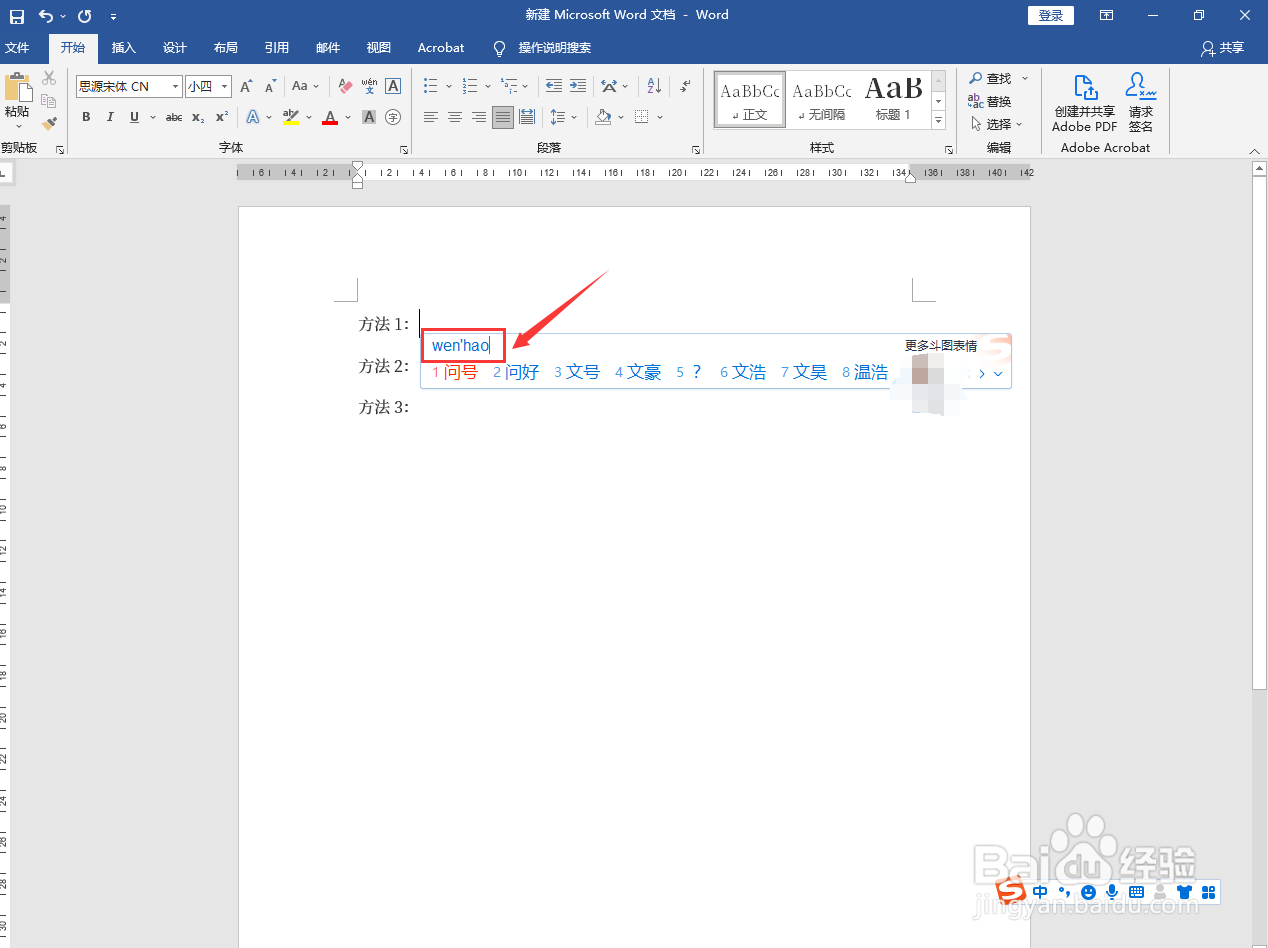Open the Sogou soft keyboard icon
Viewport: 1268px width, 948px height.
pos(1136,892)
